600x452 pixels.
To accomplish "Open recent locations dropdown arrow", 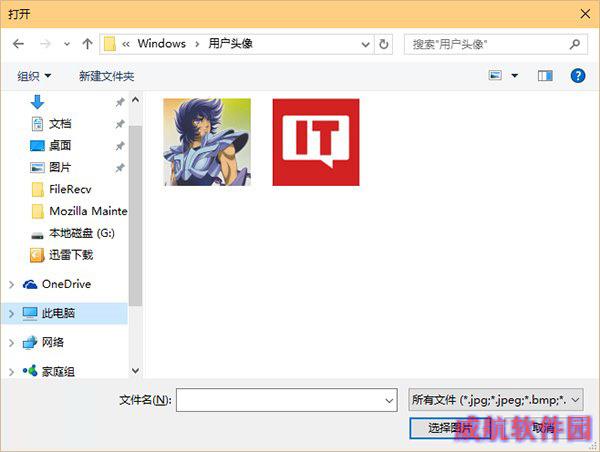I will (x=67, y=44).
